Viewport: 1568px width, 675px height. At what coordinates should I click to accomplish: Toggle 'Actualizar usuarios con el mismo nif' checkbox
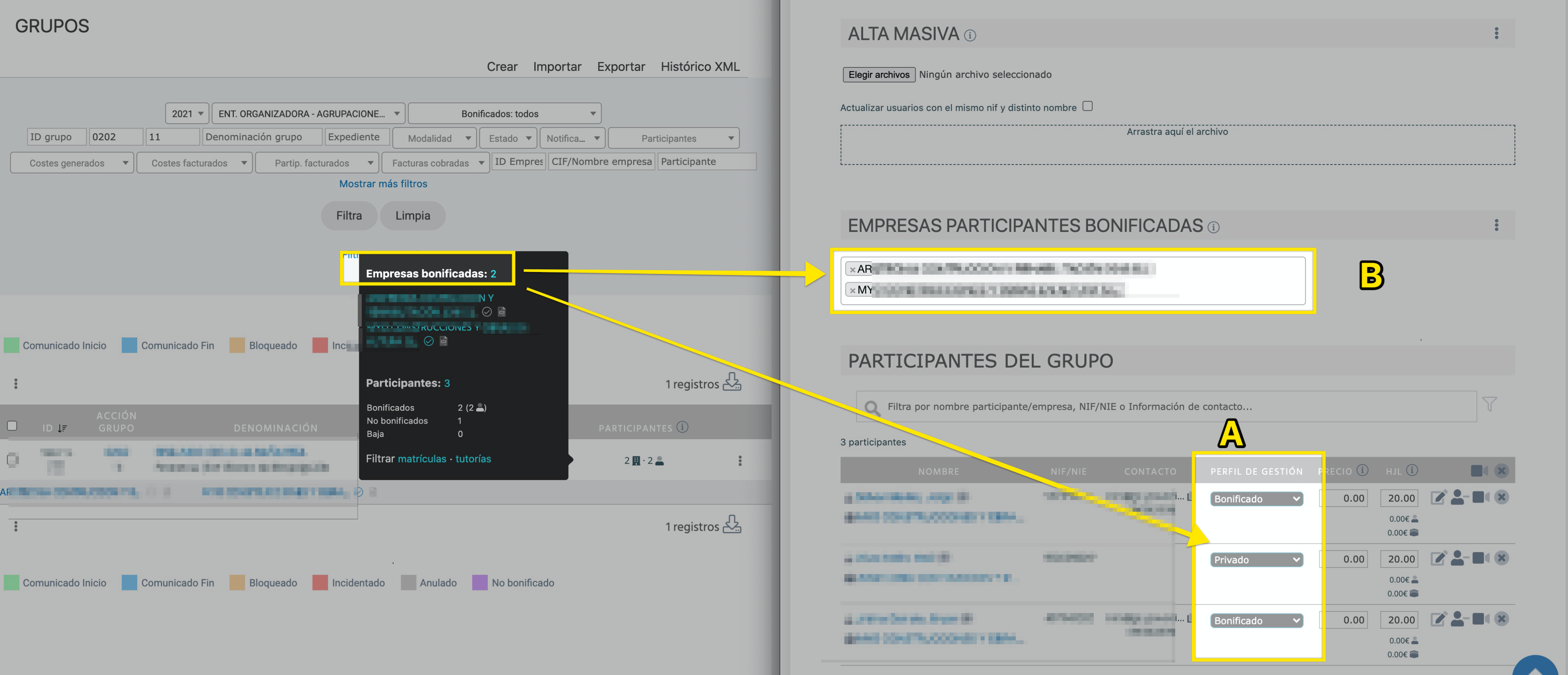click(x=1087, y=106)
